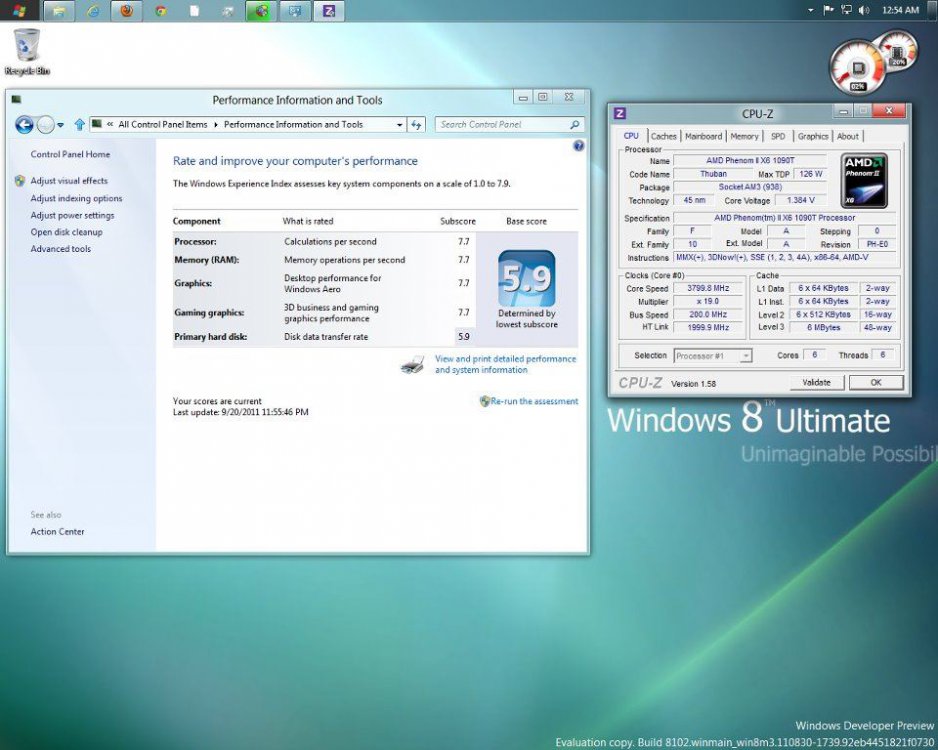
Task: Switch to the Mainboard tab in CPU-Z
Action: click(704, 136)
